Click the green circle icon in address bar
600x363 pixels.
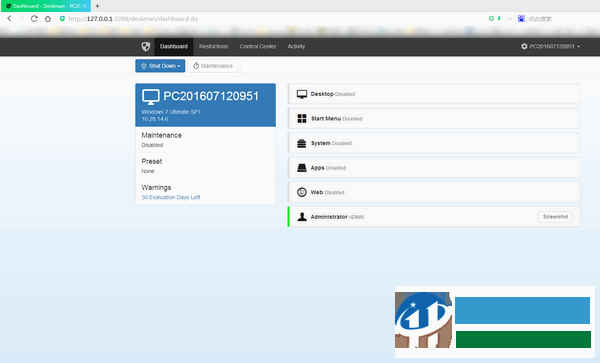pos(491,18)
